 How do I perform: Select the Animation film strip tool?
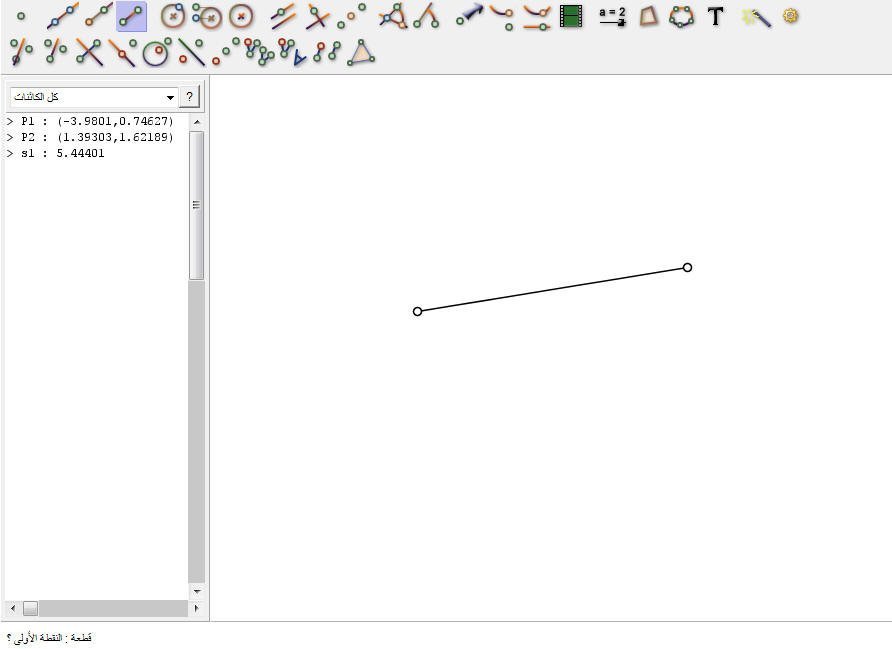[x=571, y=16]
